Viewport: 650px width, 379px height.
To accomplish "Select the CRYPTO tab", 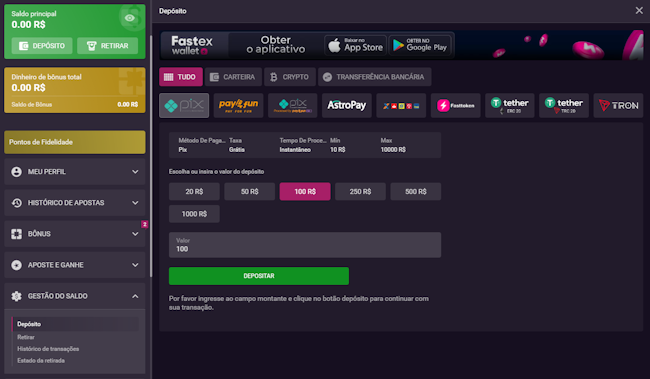I will pos(290,77).
